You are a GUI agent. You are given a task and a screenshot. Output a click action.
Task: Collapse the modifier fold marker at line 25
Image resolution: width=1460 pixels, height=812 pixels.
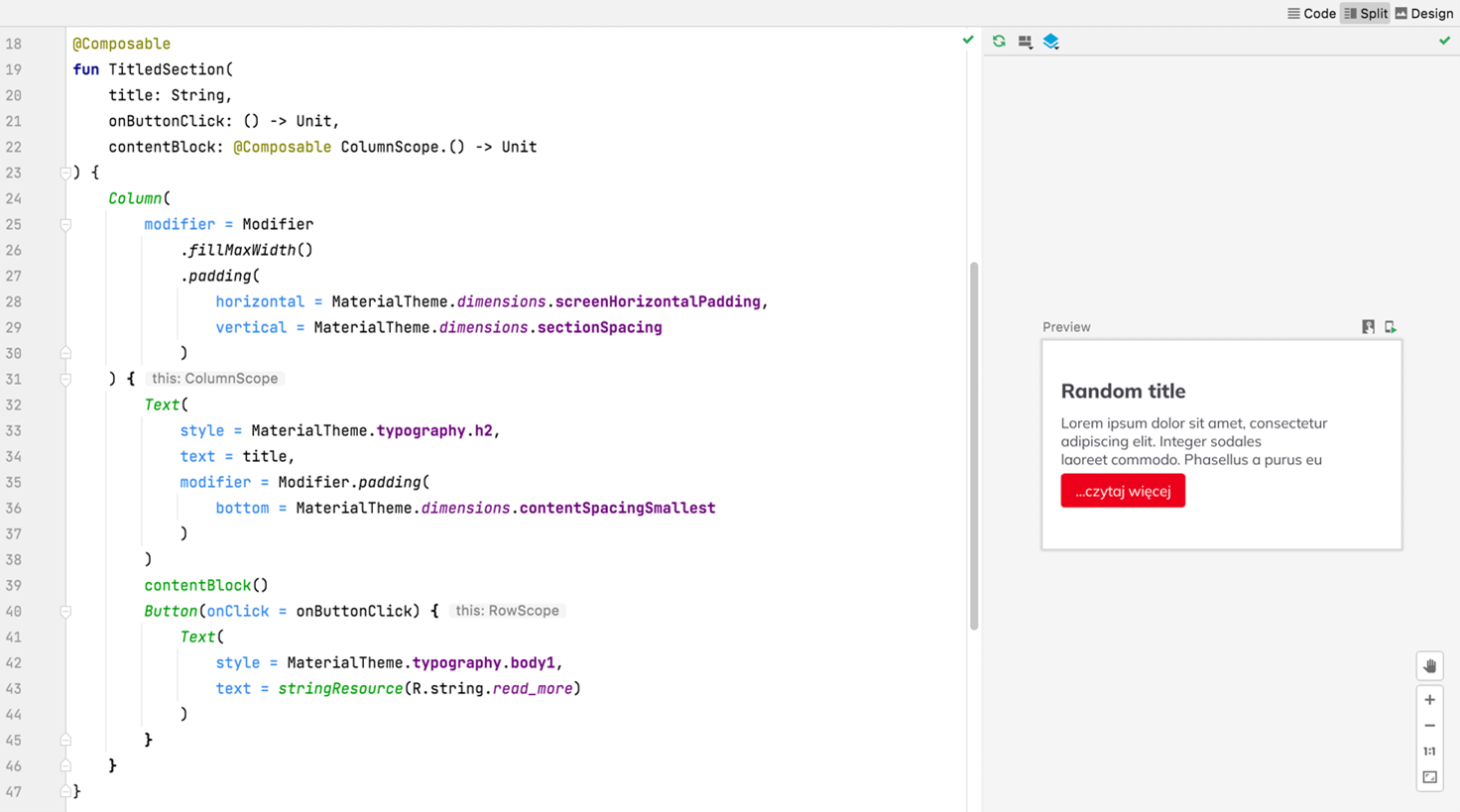tap(65, 224)
